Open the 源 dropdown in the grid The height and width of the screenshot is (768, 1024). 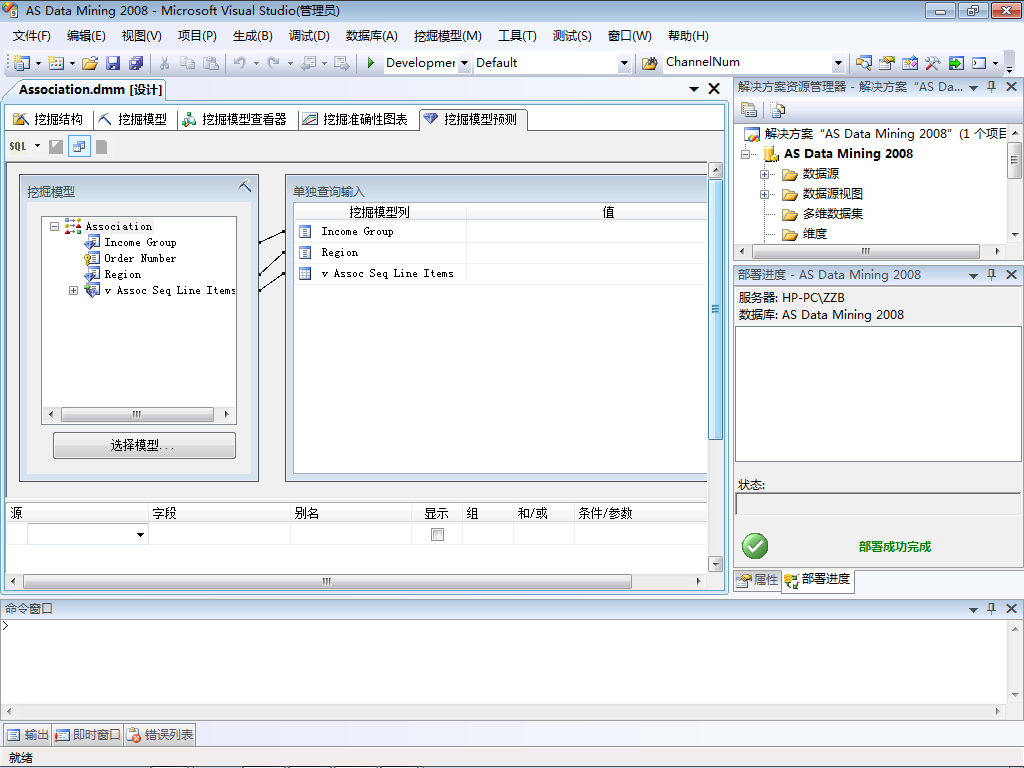pos(140,534)
